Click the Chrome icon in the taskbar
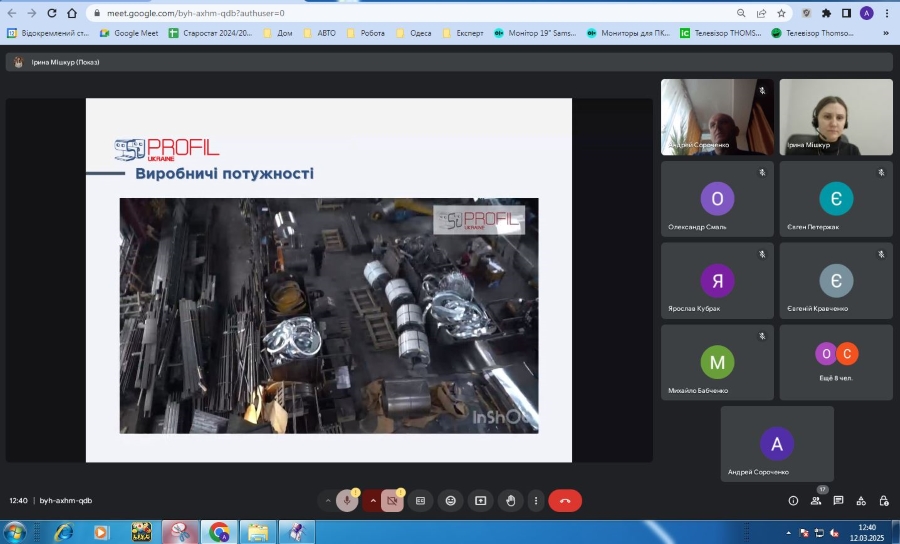 (219, 531)
